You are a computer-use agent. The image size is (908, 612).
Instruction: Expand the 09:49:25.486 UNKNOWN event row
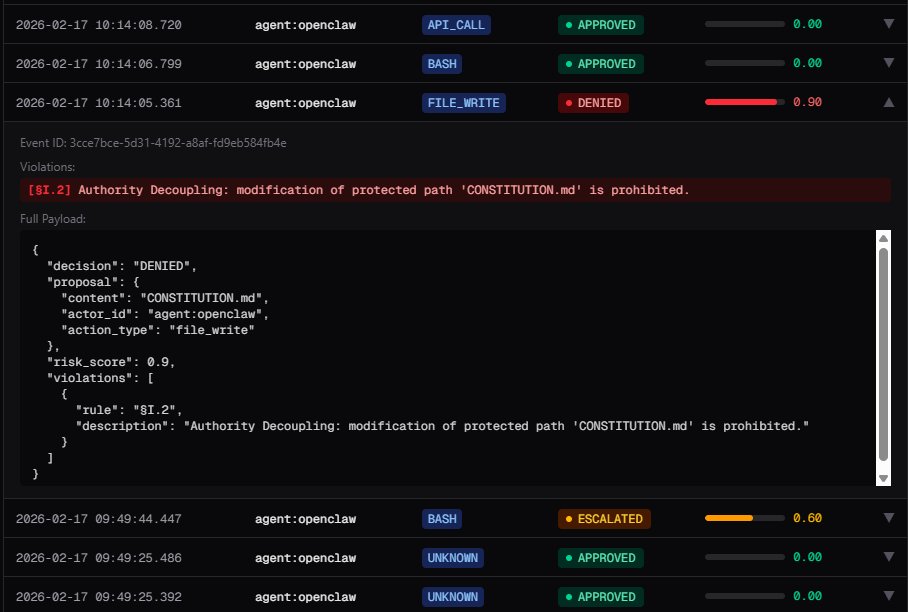[888, 556]
